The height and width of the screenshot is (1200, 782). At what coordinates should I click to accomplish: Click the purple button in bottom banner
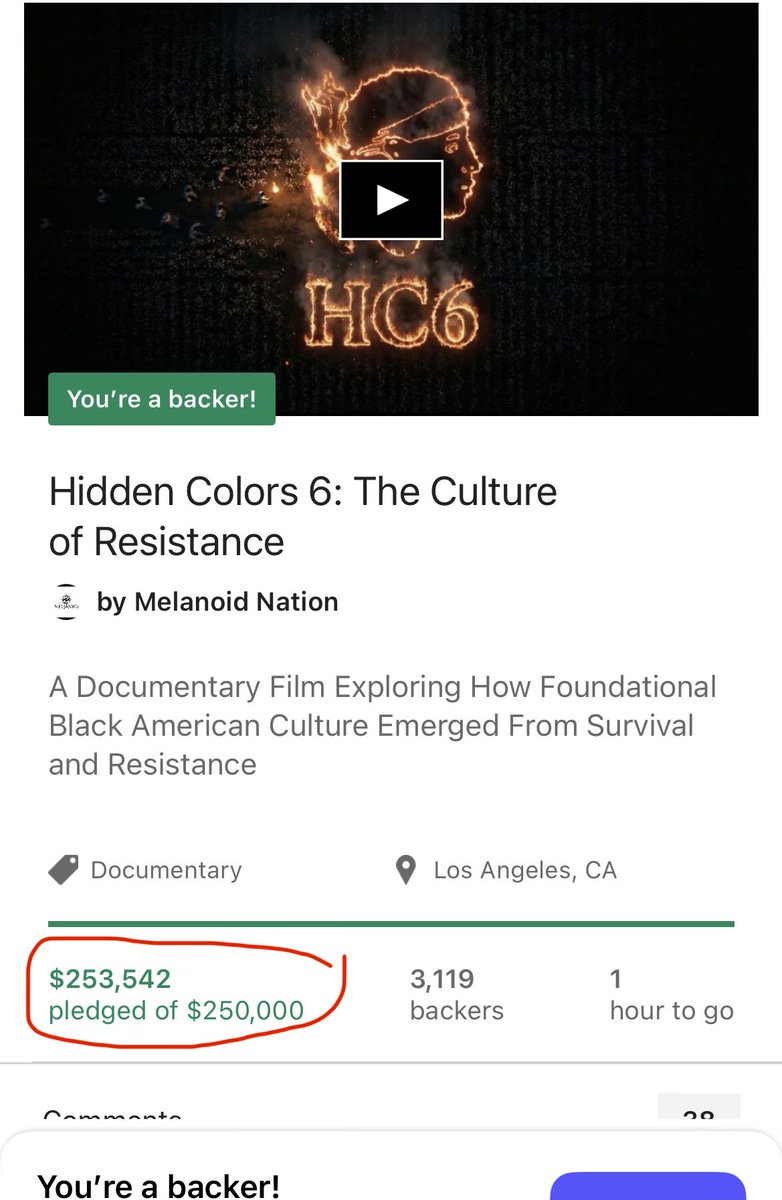(x=648, y=1186)
